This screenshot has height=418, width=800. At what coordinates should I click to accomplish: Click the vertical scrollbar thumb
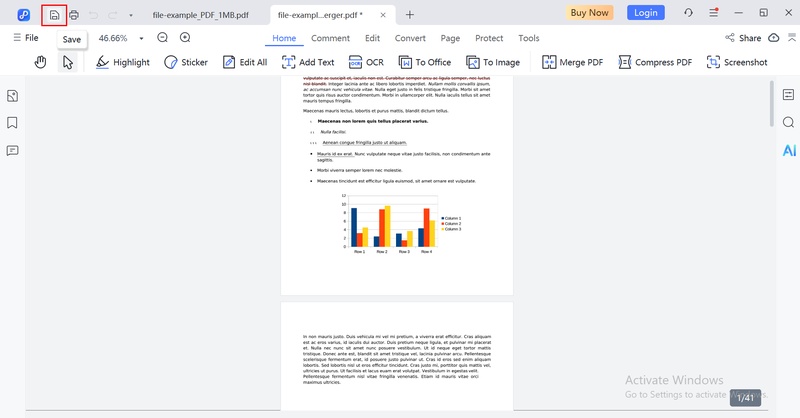tap(772, 103)
